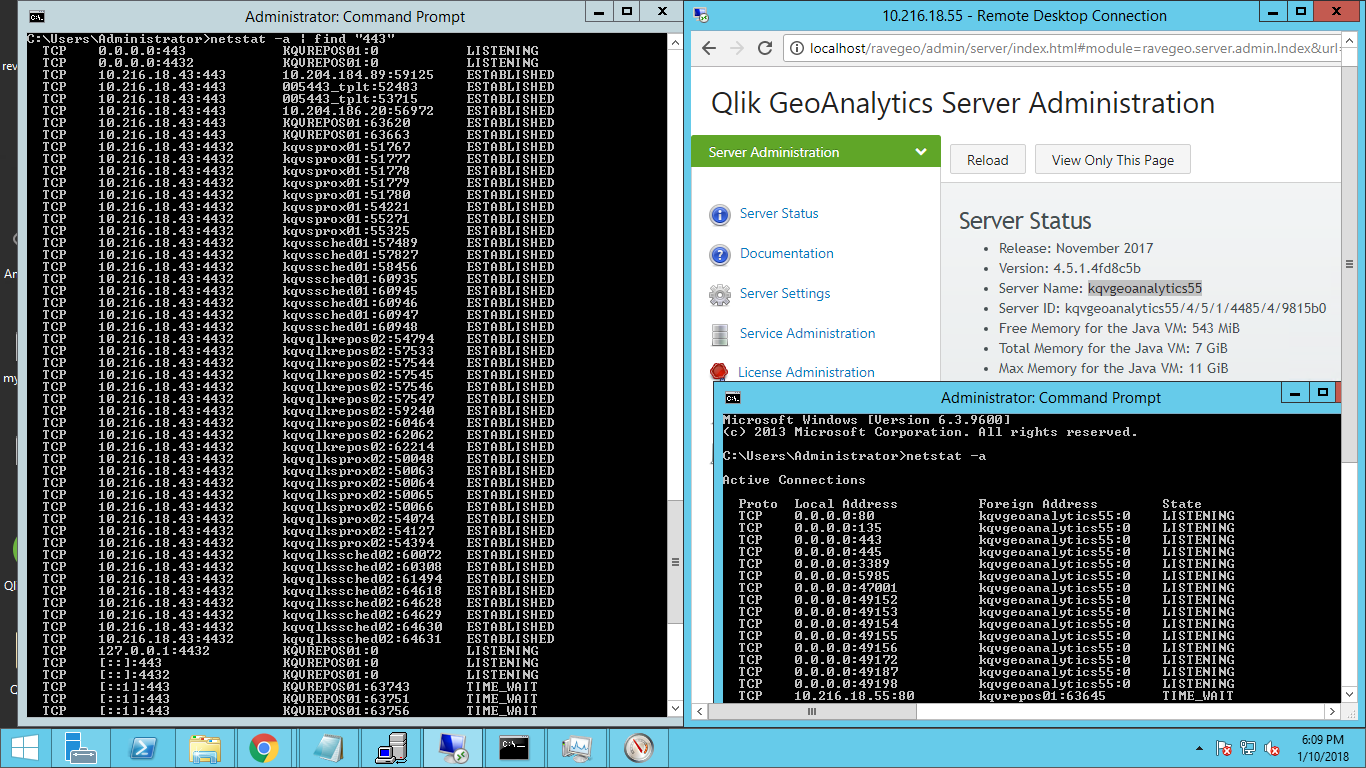Viewport: 1366px width, 768px height.
Task: Click the Server ID line
Action: click(x=1163, y=308)
